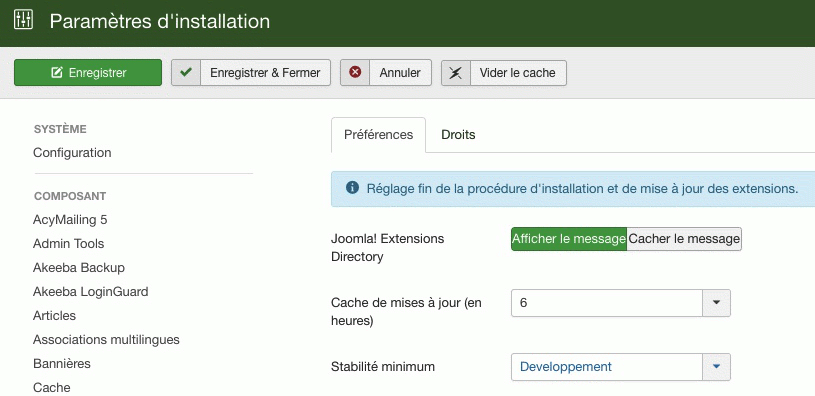Open Associations multilingues component settings

[106, 339]
